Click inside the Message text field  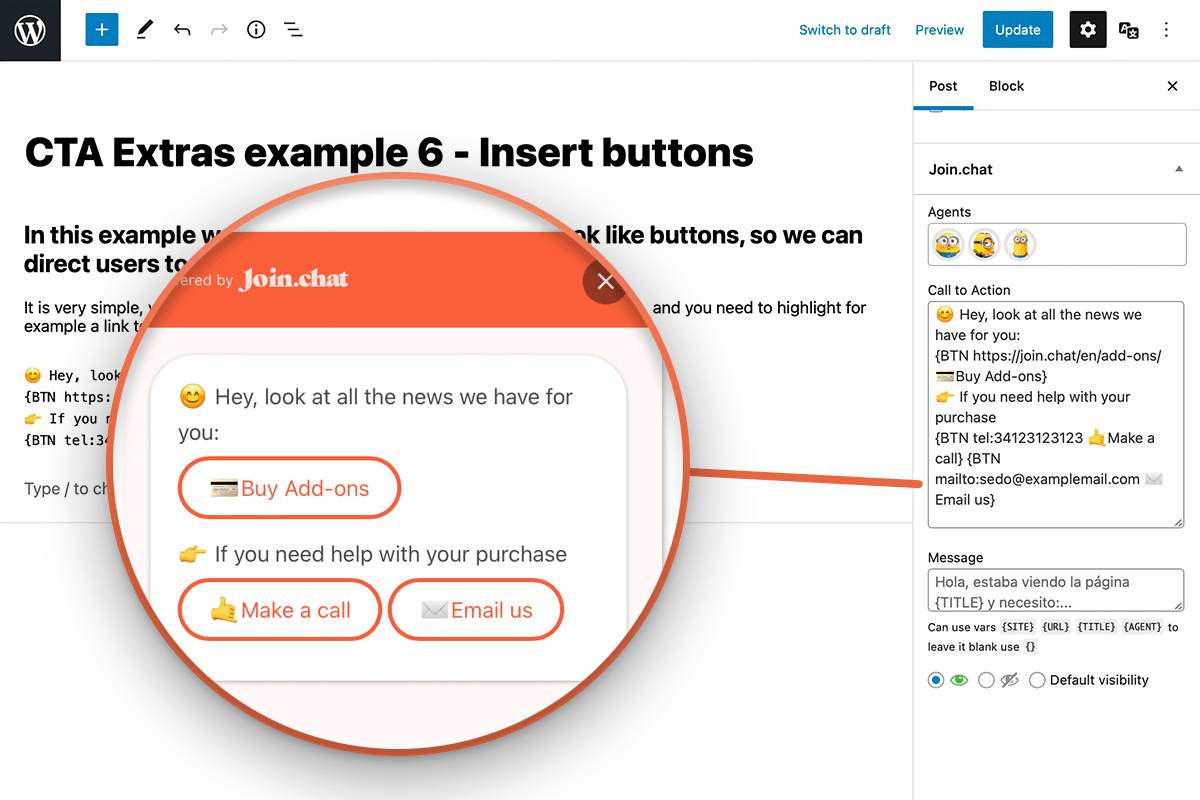coord(1056,590)
